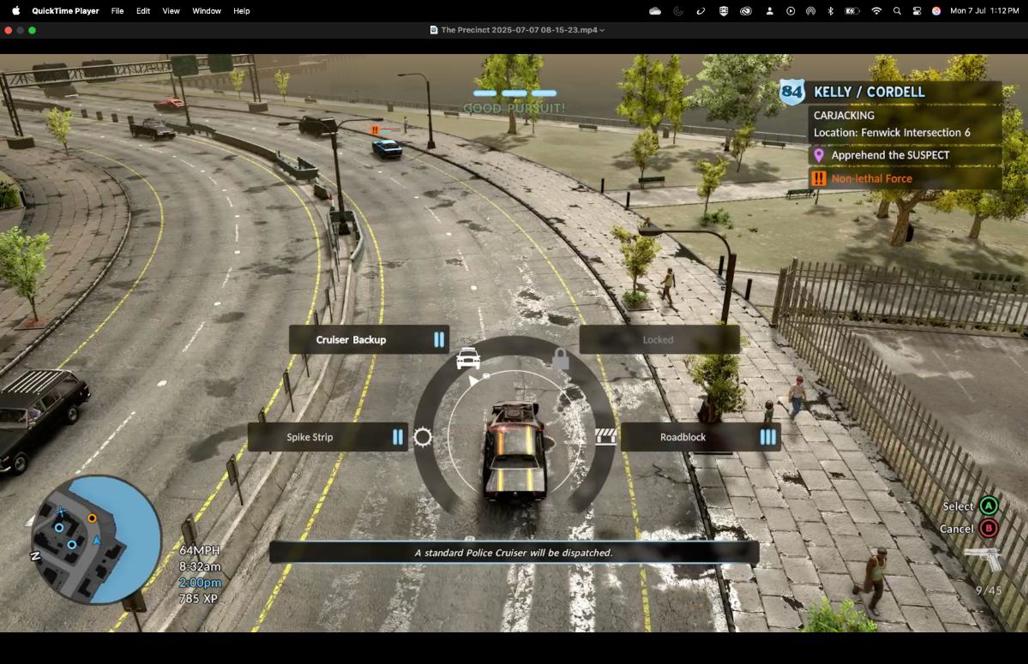Click the circular minimap
Image resolution: width=1028 pixels, height=664 pixels.
[x=96, y=539]
